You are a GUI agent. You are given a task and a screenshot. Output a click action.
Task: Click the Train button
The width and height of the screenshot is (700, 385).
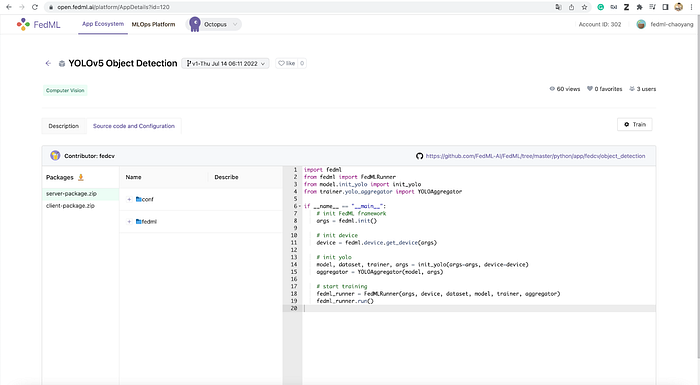635,125
